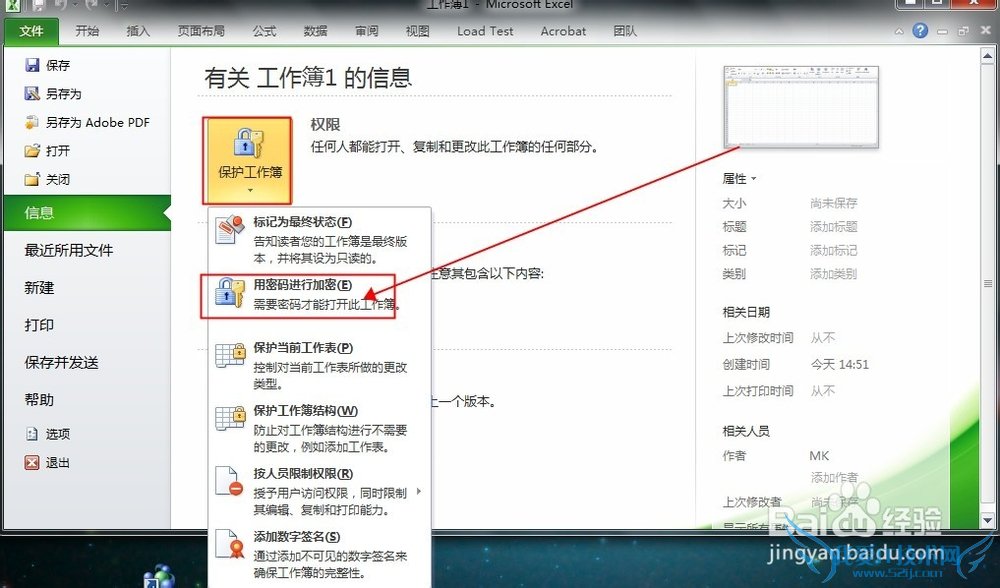Expand 按人员限制权限 submenu arrow
1000x588 pixels.
point(418,491)
